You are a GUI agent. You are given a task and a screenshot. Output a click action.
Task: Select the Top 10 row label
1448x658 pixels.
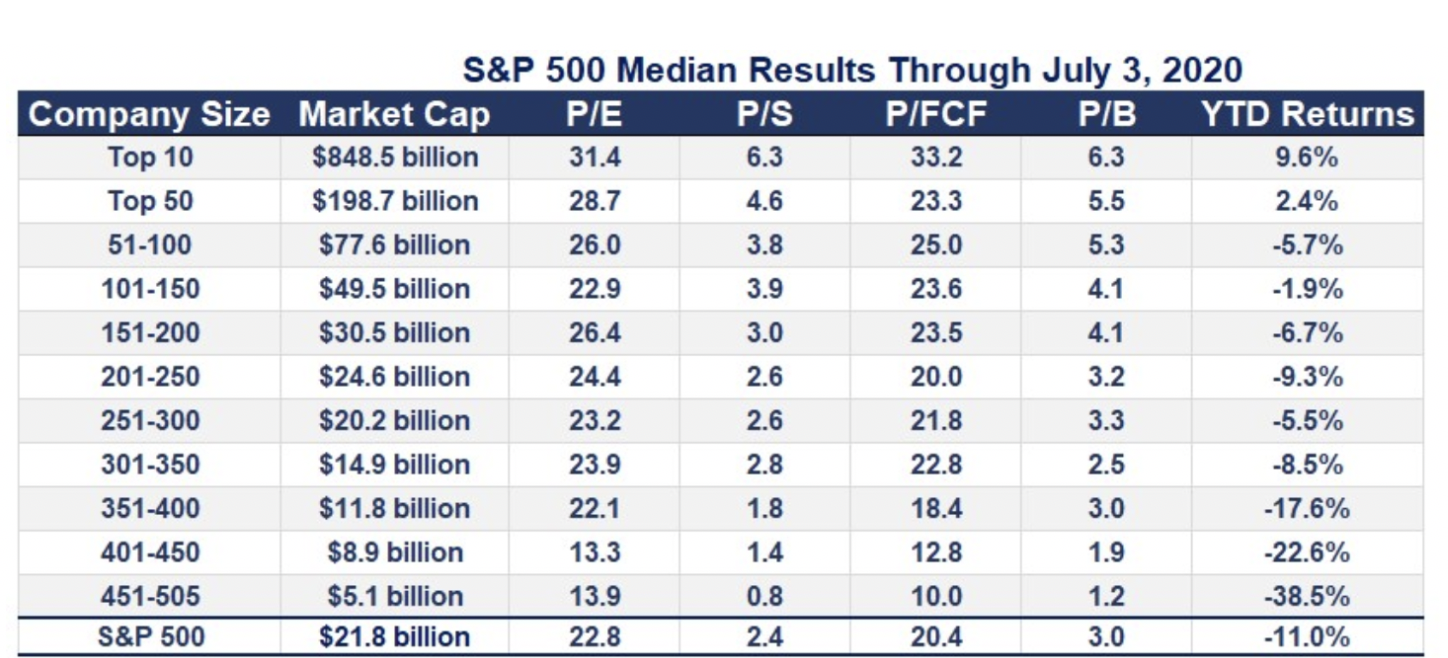(x=149, y=157)
